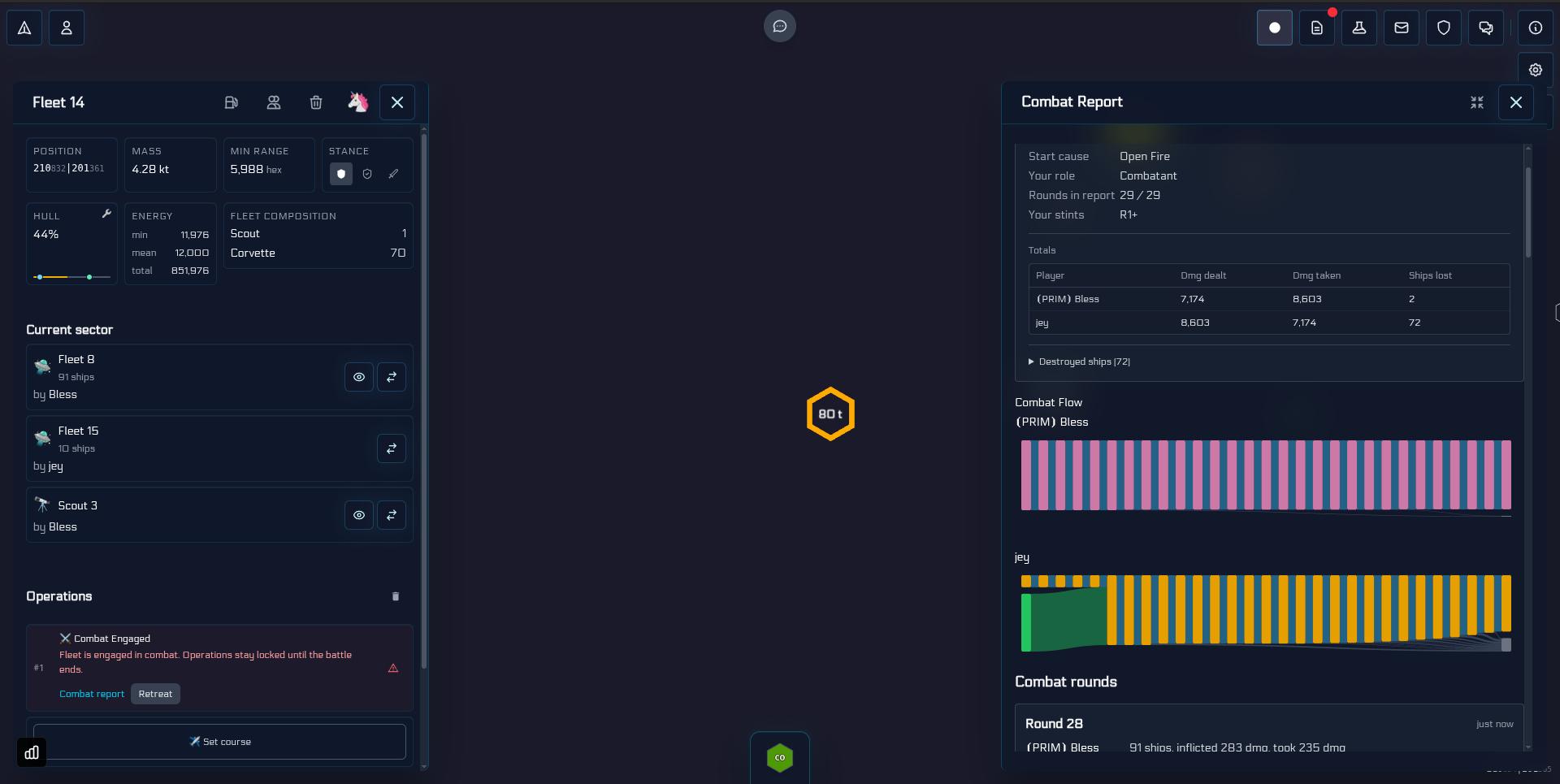Expand the Destroyed ships (72) disclosure
Image resolution: width=1560 pixels, height=784 pixels.
pos(1079,362)
